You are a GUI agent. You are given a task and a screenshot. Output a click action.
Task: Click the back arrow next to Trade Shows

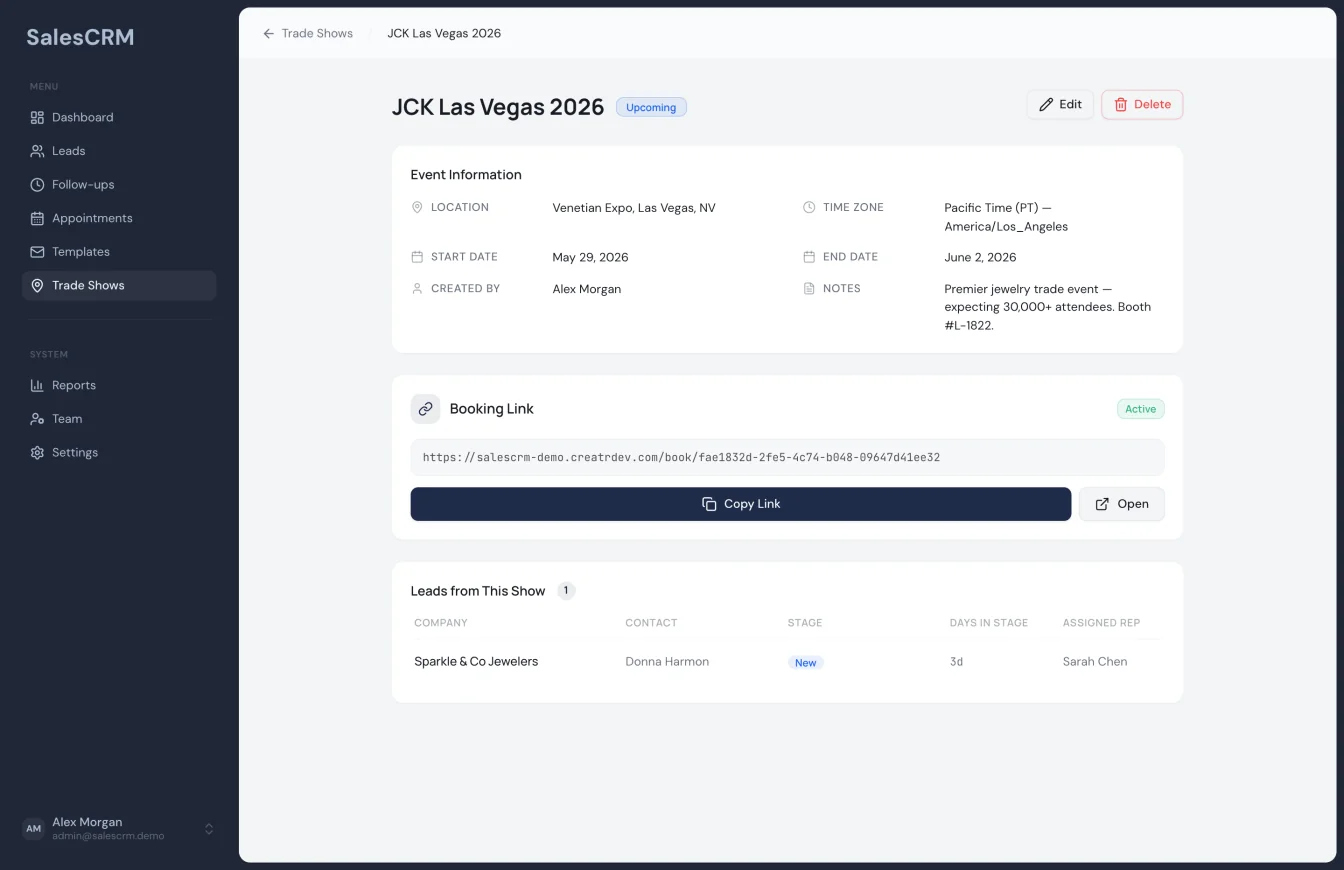pyautogui.click(x=267, y=33)
